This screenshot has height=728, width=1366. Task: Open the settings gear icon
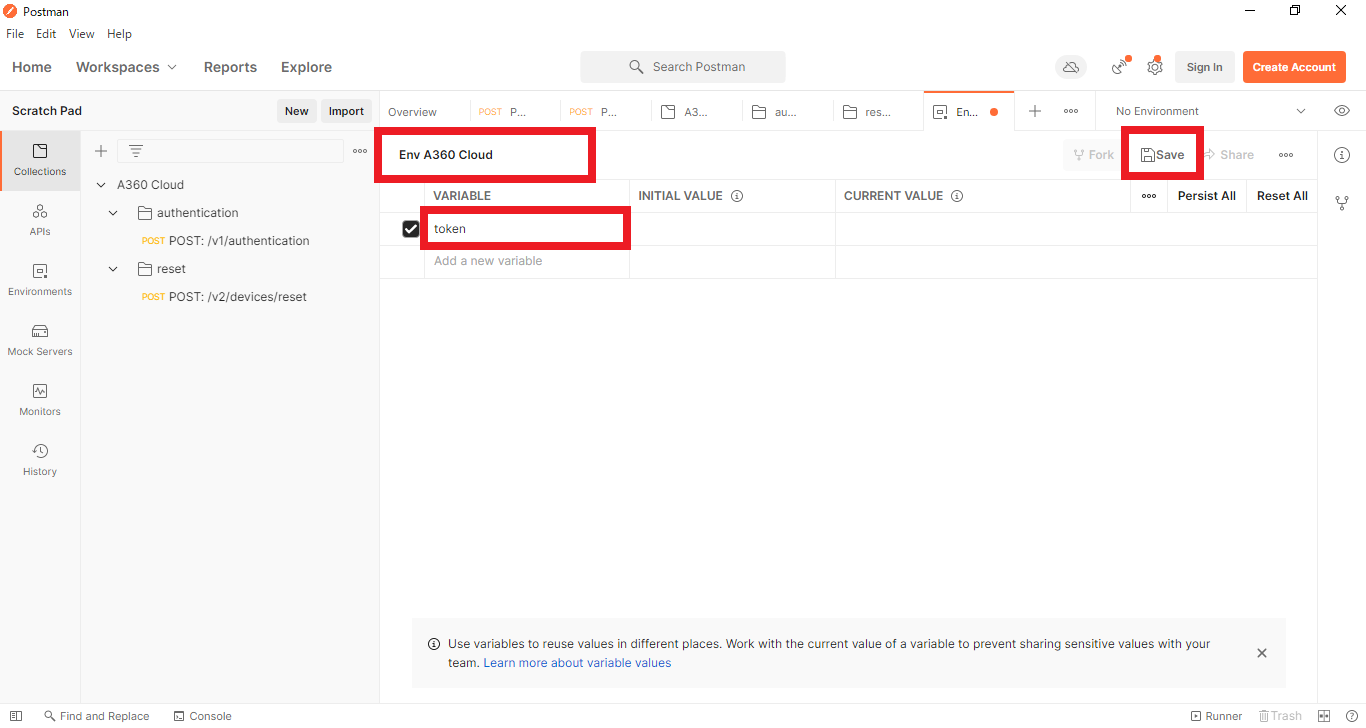tap(1155, 67)
